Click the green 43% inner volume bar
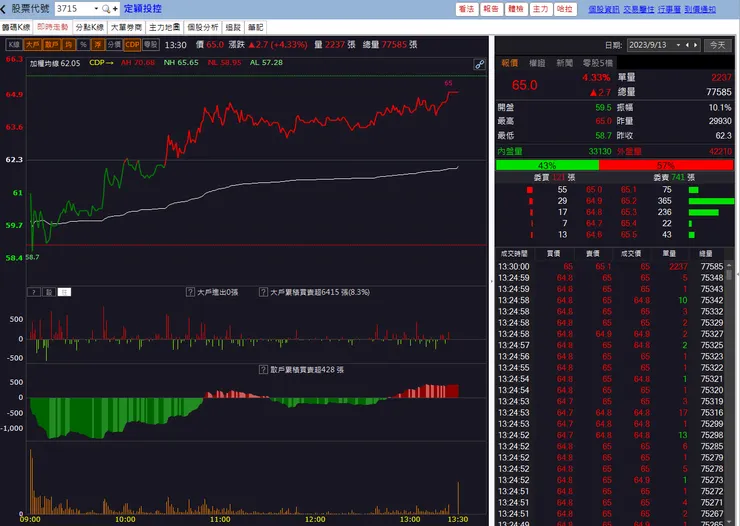The height and width of the screenshot is (526, 740). [547, 165]
